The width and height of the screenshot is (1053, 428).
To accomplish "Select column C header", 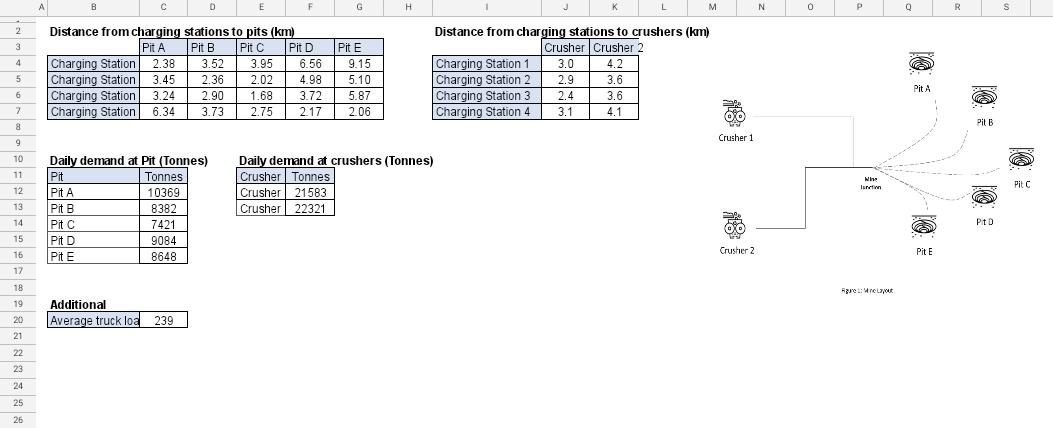I will [163, 7].
